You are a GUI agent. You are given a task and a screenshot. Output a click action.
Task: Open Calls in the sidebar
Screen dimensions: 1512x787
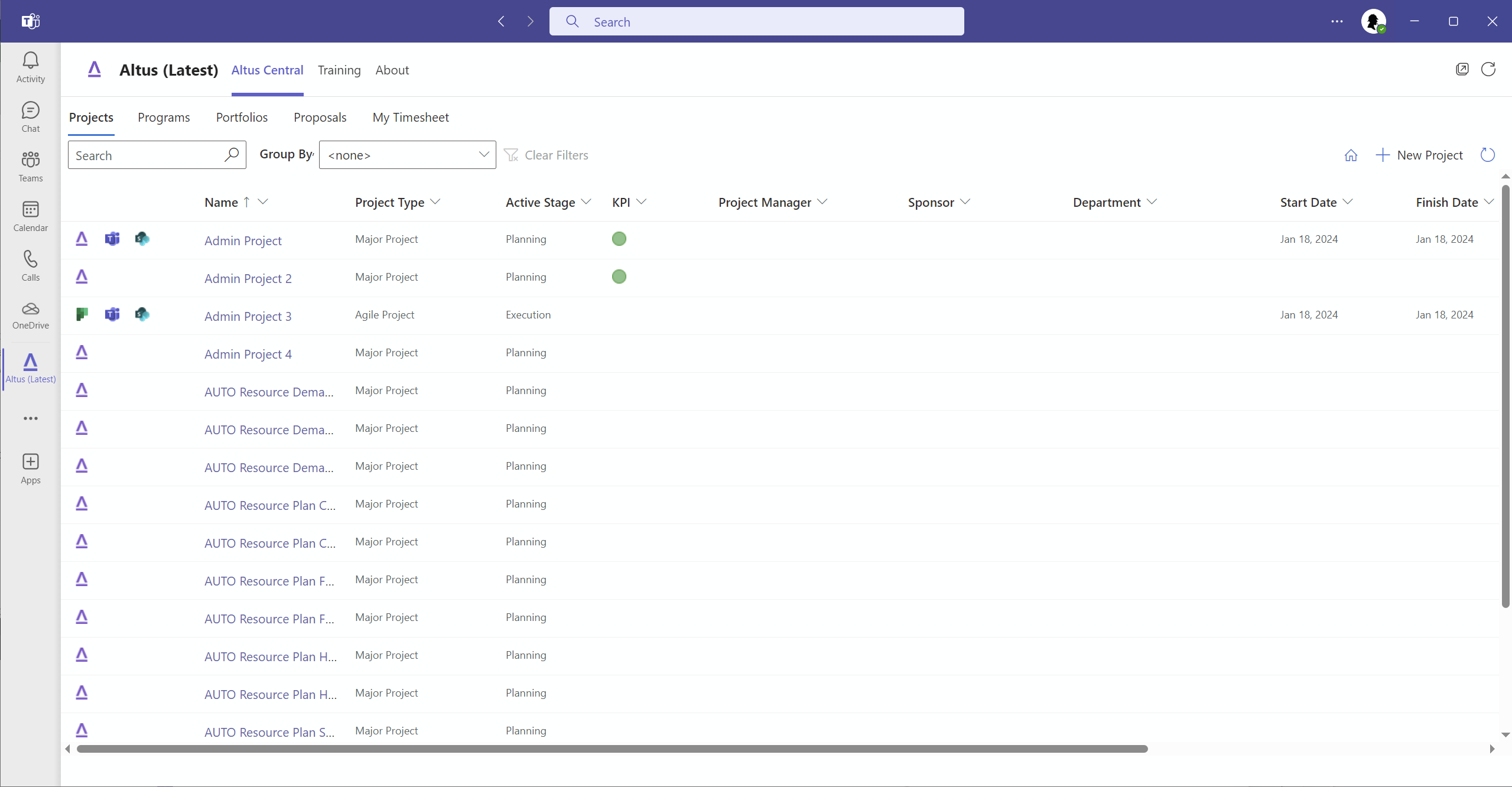31,266
